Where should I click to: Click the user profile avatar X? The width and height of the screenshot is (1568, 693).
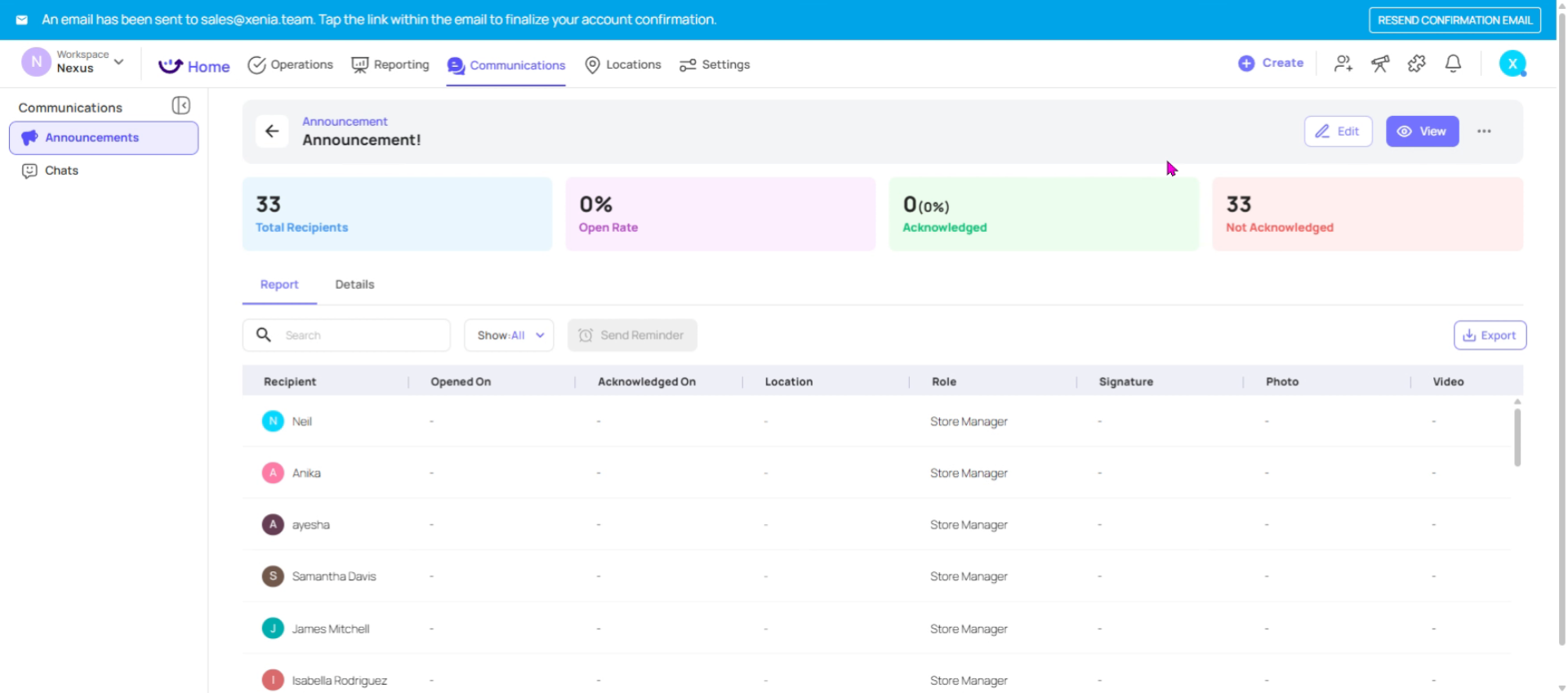(x=1512, y=64)
